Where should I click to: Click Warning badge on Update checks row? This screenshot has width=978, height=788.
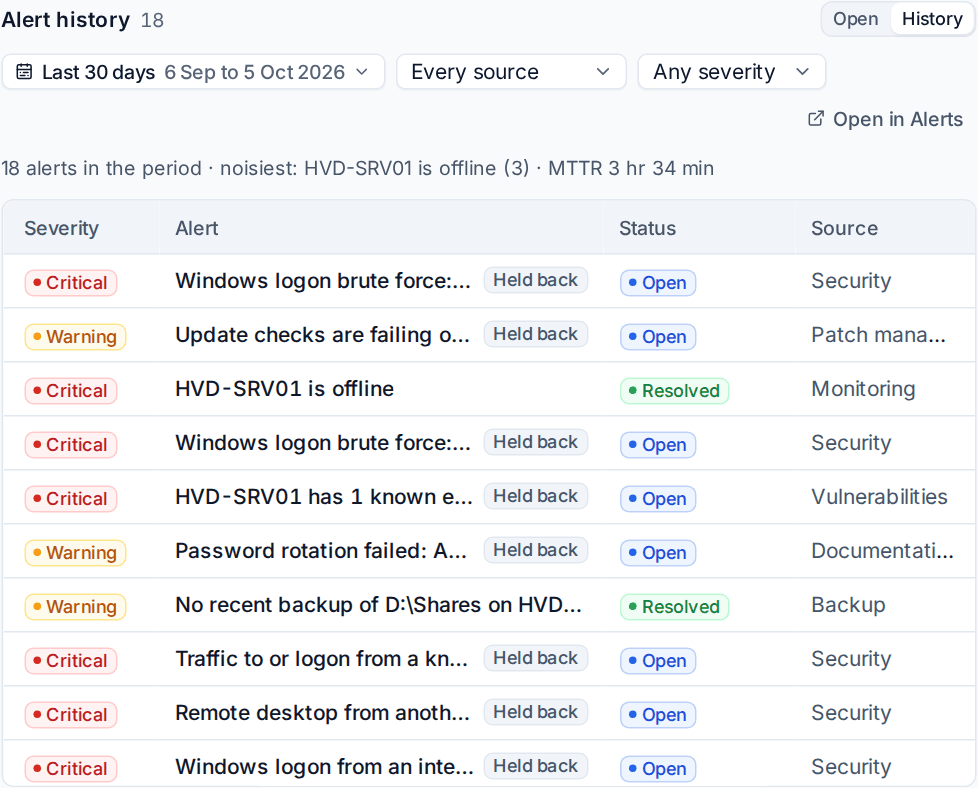point(75,337)
